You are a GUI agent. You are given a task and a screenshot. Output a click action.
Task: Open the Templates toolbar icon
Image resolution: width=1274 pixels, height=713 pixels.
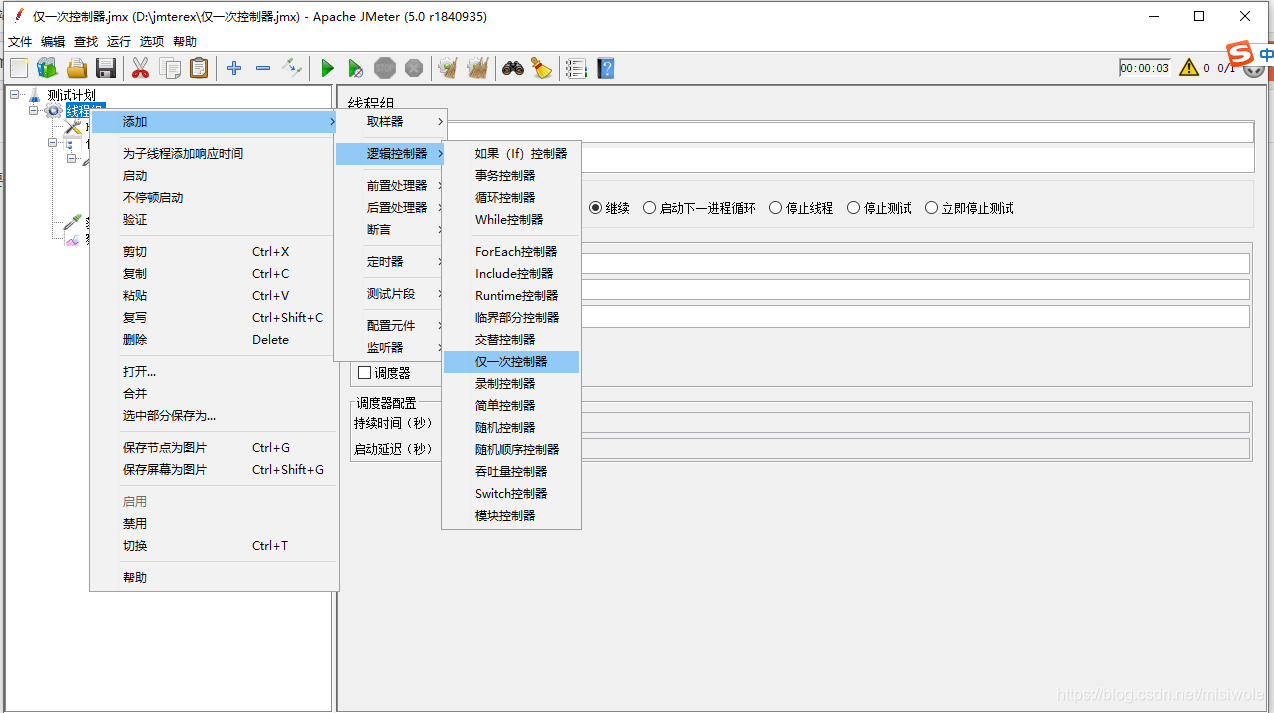(47, 68)
